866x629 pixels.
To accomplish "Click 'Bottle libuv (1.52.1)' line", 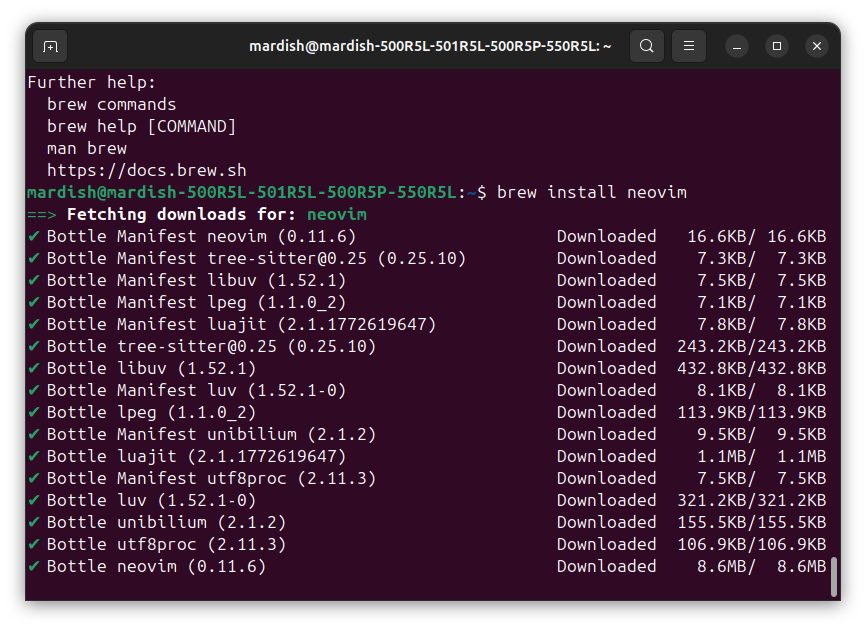I will pyautogui.click(x=152, y=369).
